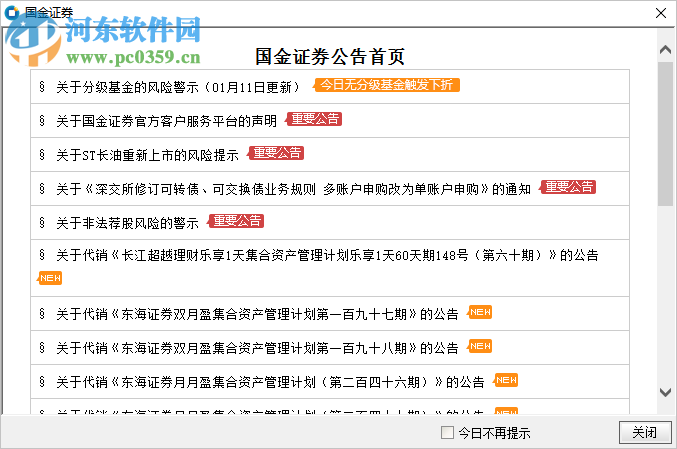
Task: Click the scrollbar up arrow
Action: [665, 50]
